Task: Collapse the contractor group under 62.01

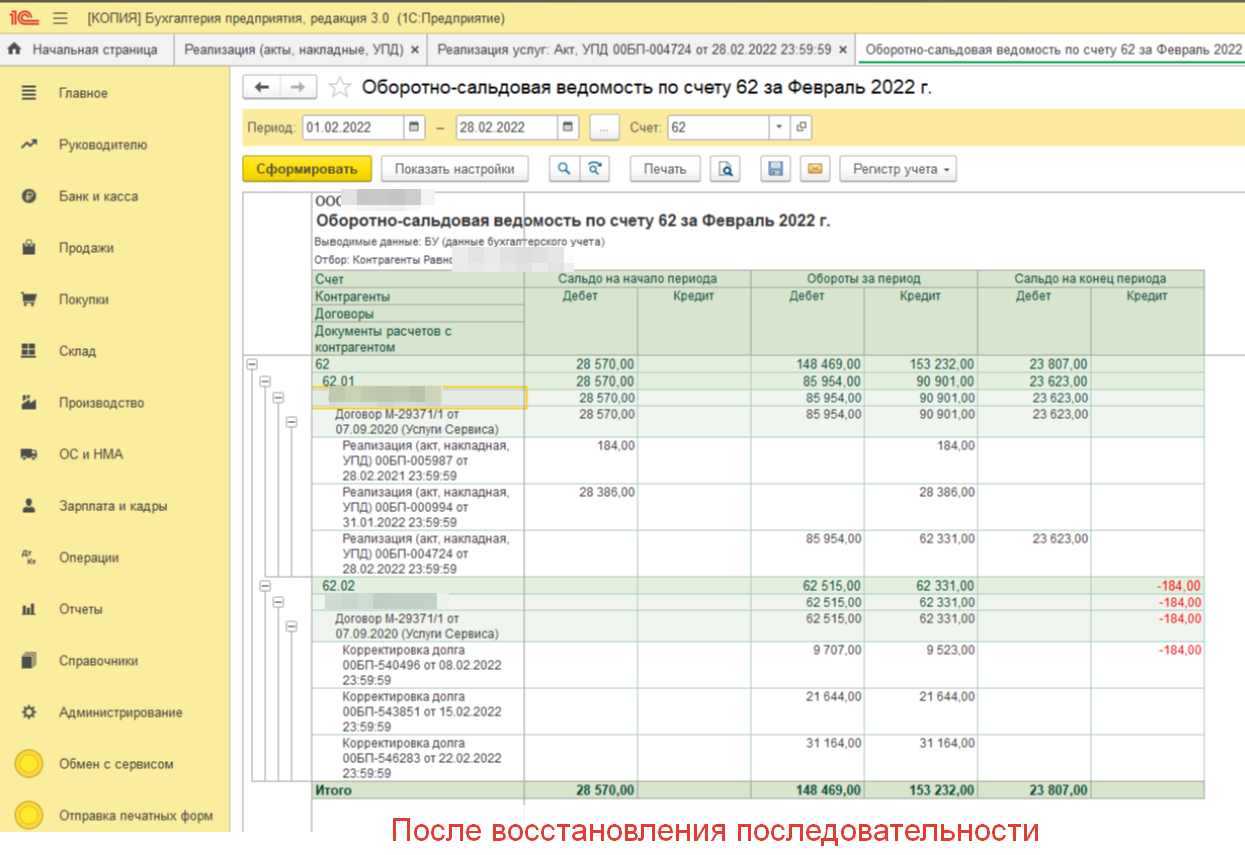Action: (x=278, y=398)
